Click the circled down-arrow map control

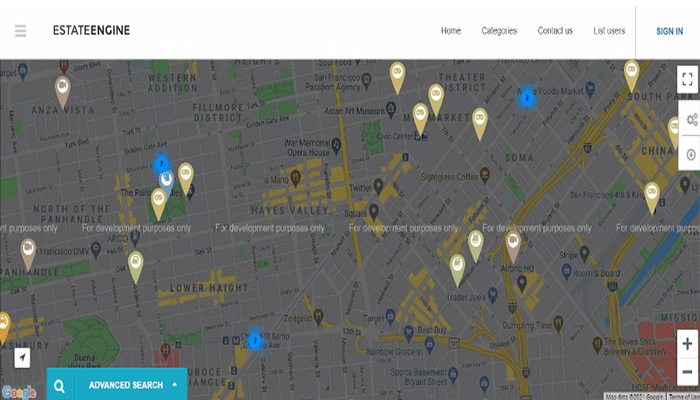tap(691, 154)
